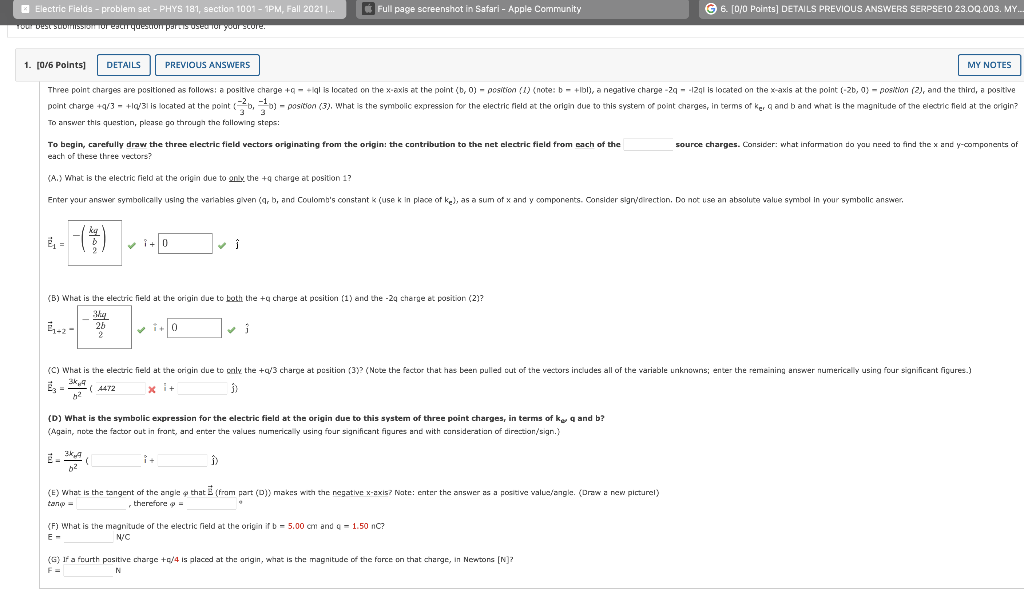
Task: Click the red X mark beside .4472
Action: pyautogui.click(x=152, y=389)
